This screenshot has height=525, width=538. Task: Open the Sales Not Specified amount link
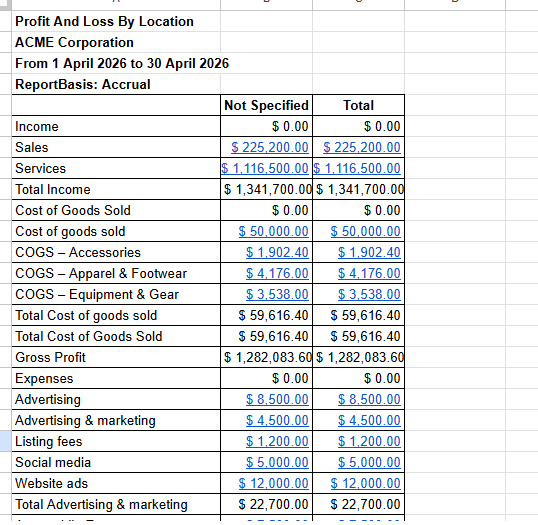[x=270, y=148]
